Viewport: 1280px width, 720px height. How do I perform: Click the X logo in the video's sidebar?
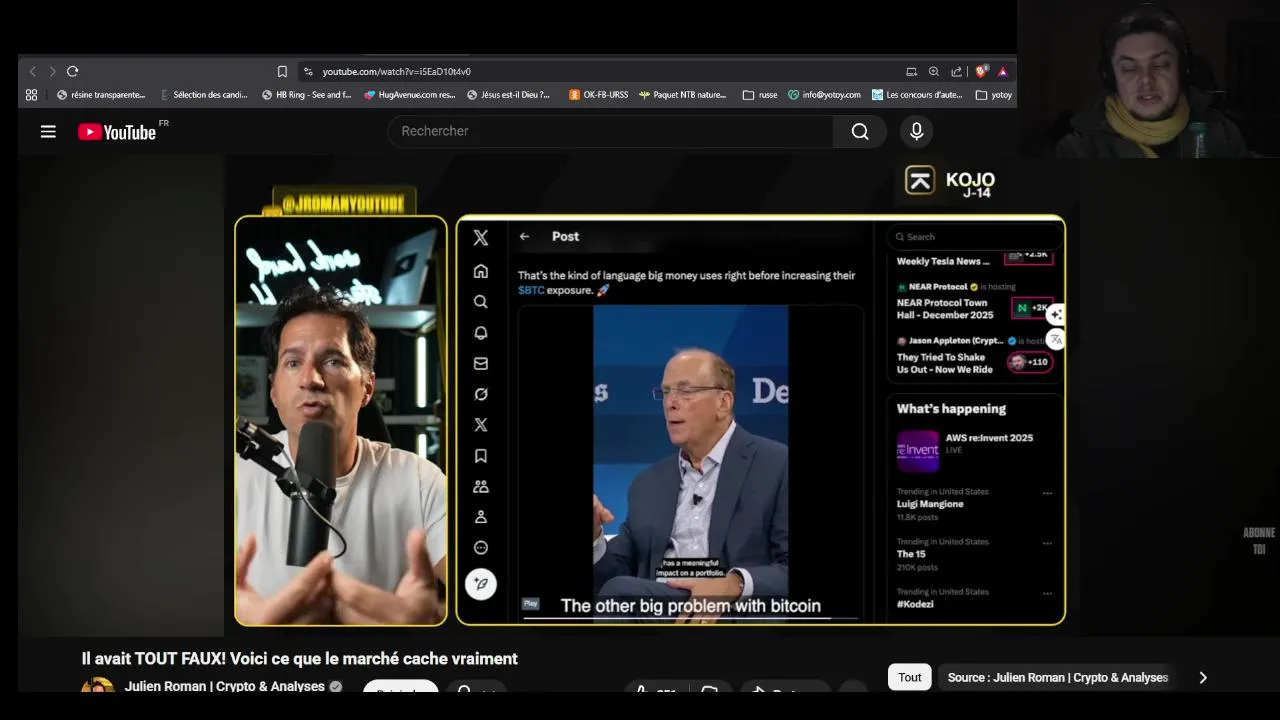(x=481, y=237)
